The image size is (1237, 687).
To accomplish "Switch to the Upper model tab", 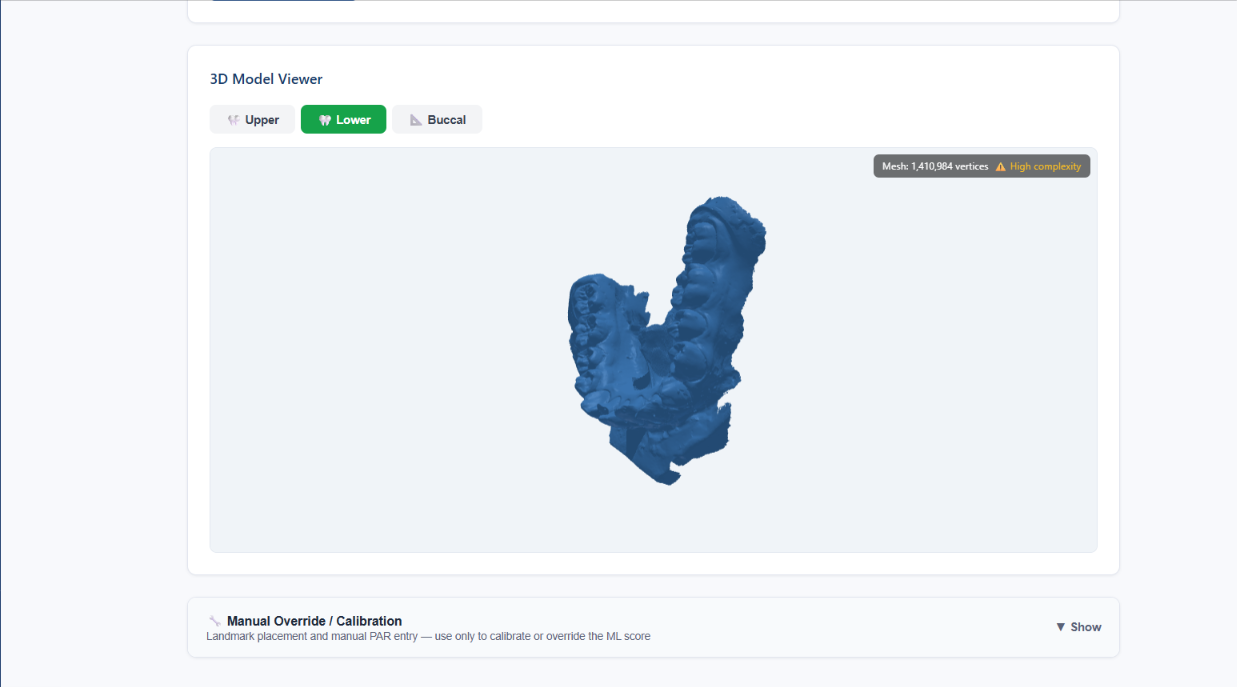I will (x=252, y=119).
